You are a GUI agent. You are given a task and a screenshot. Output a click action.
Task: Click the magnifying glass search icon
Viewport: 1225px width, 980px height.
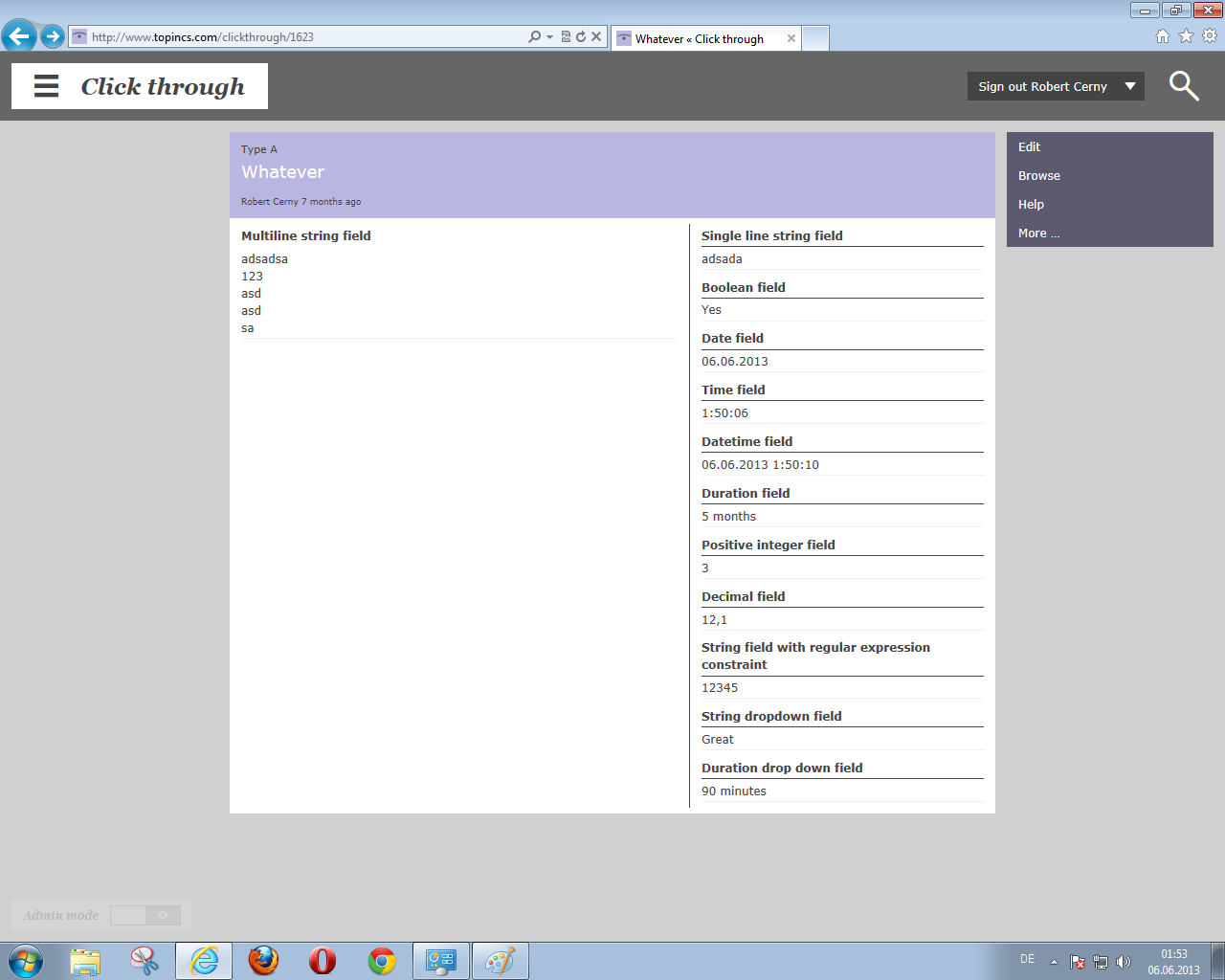tap(1184, 86)
